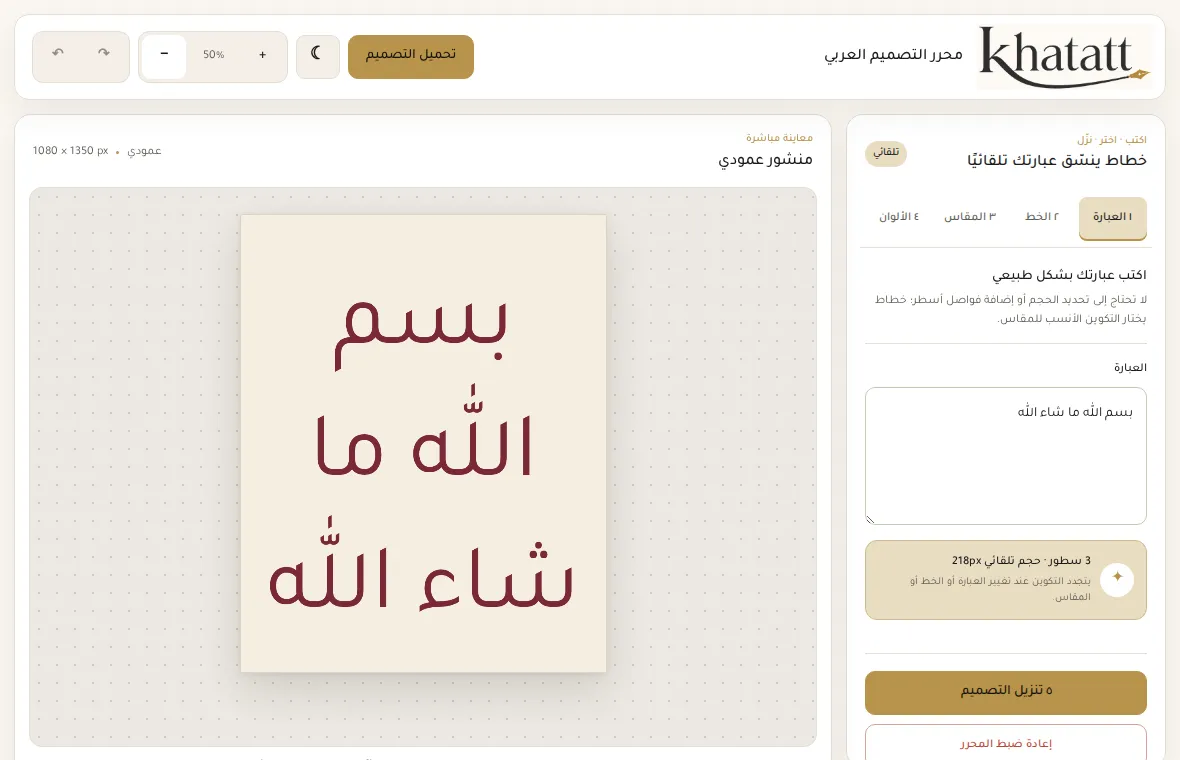Click the خطاط ينسّق عبارتك تلقائيًا heading
The width and height of the screenshot is (1180, 760).
pos(1056,160)
